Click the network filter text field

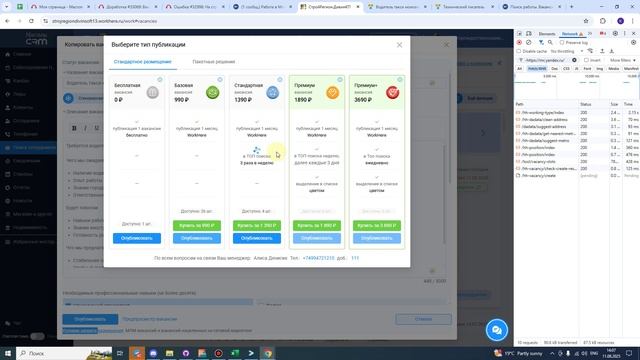(547, 60)
